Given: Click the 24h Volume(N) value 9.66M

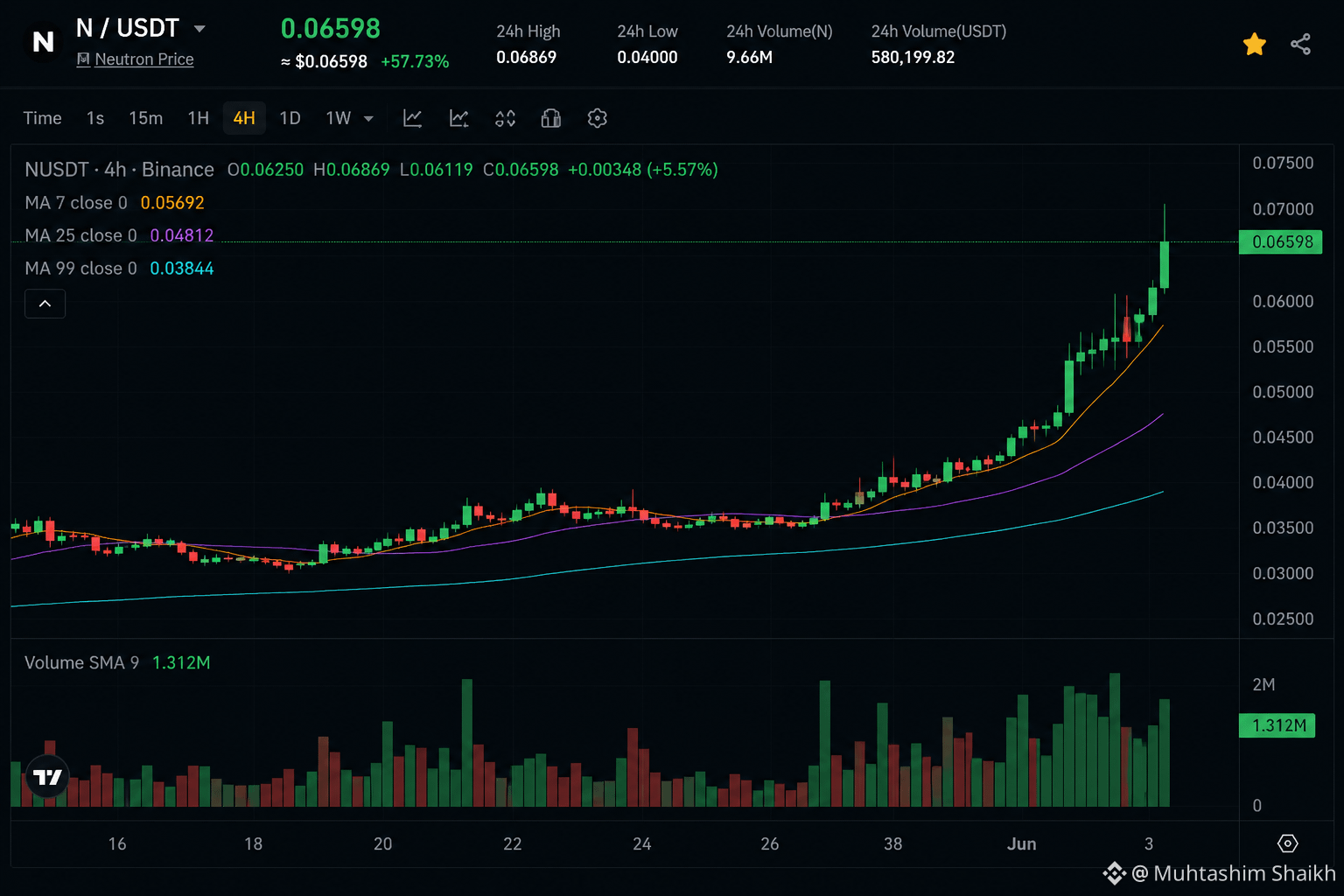Looking at the screenshot, I should (749, 58).
